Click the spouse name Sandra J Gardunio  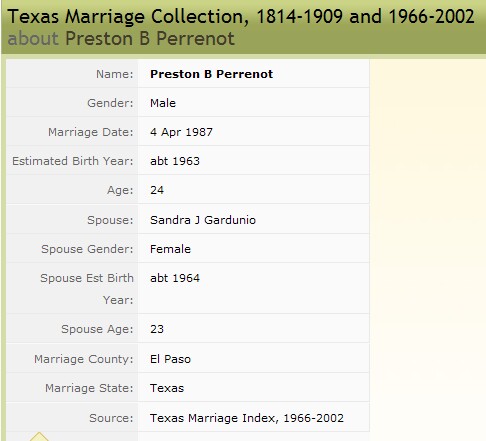point(203,220)
